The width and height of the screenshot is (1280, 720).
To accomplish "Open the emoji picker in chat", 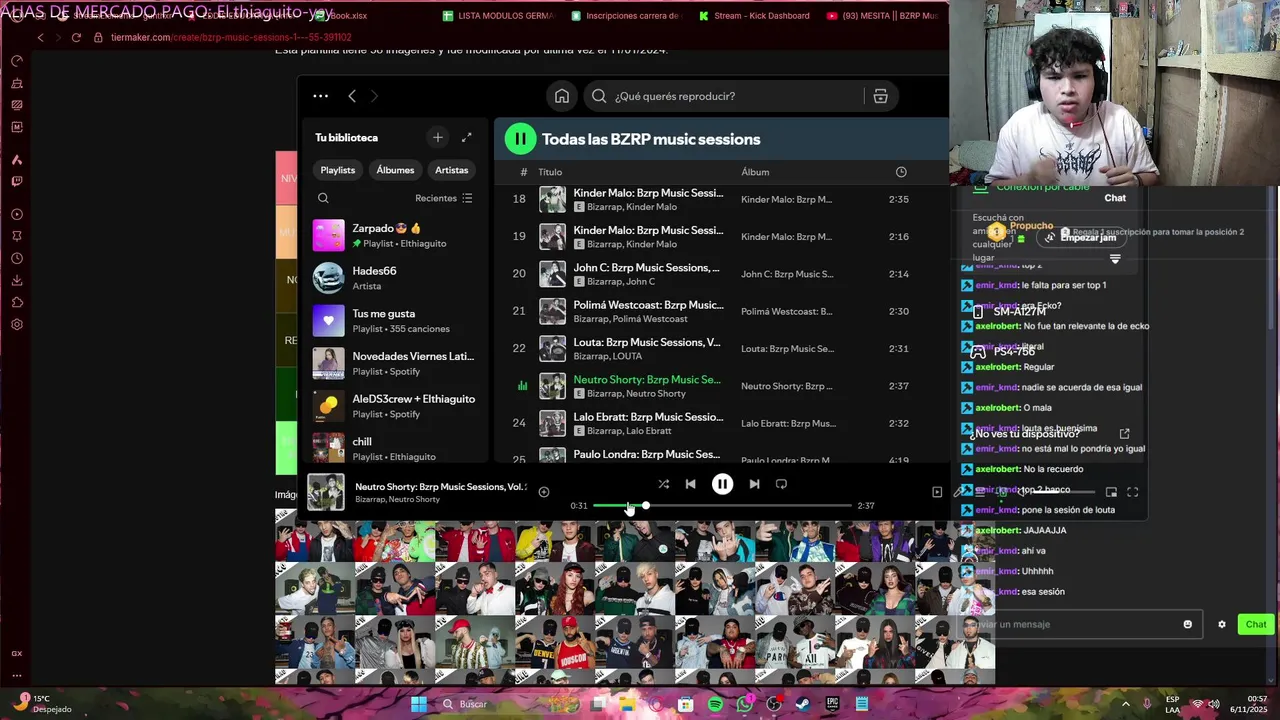I will pyautogui.click(x=1187, y=624).
